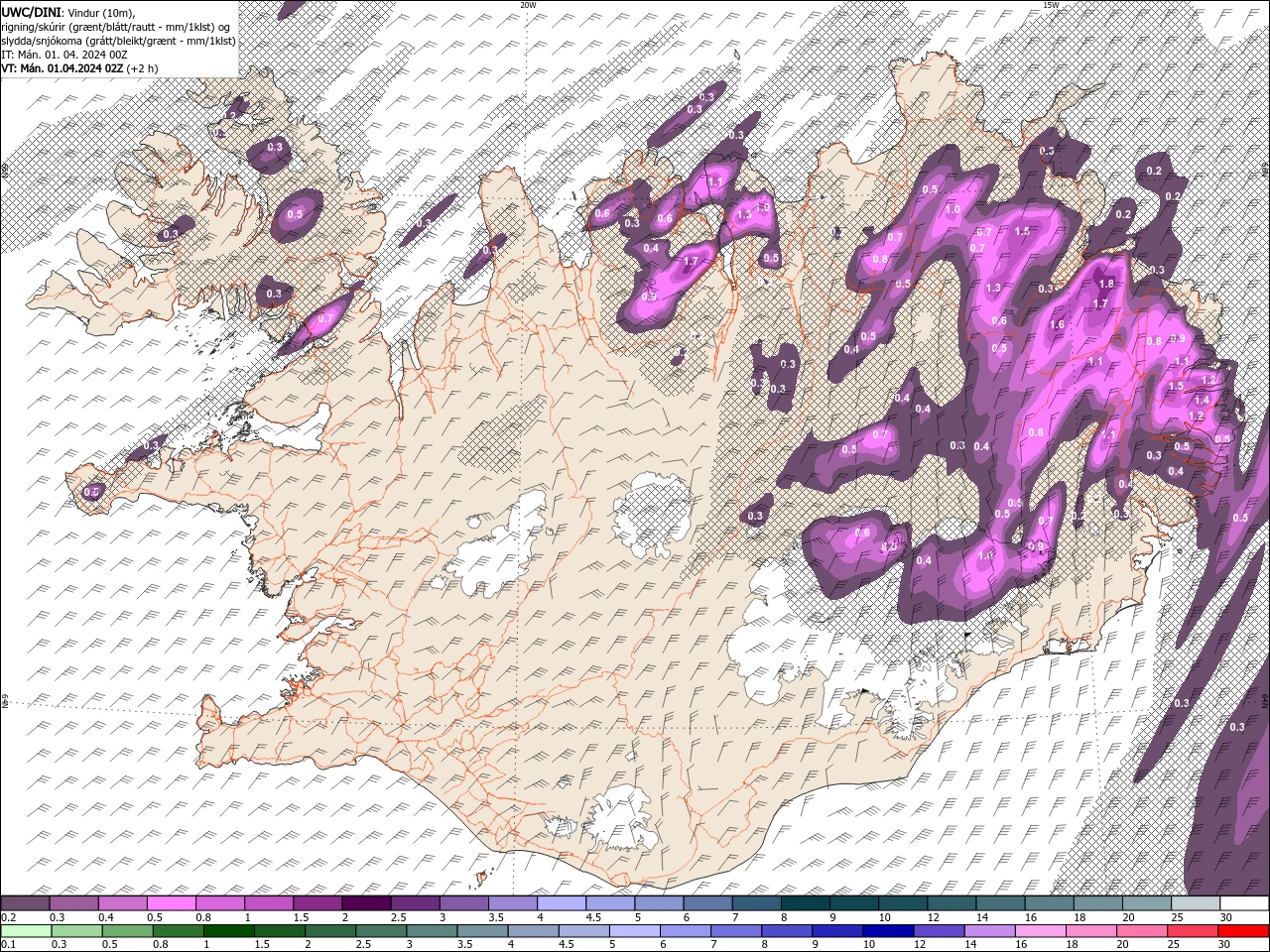Select white upper legend swatch after 30
Viewport: 1270px width, 952px height.
click(1244, 903)
